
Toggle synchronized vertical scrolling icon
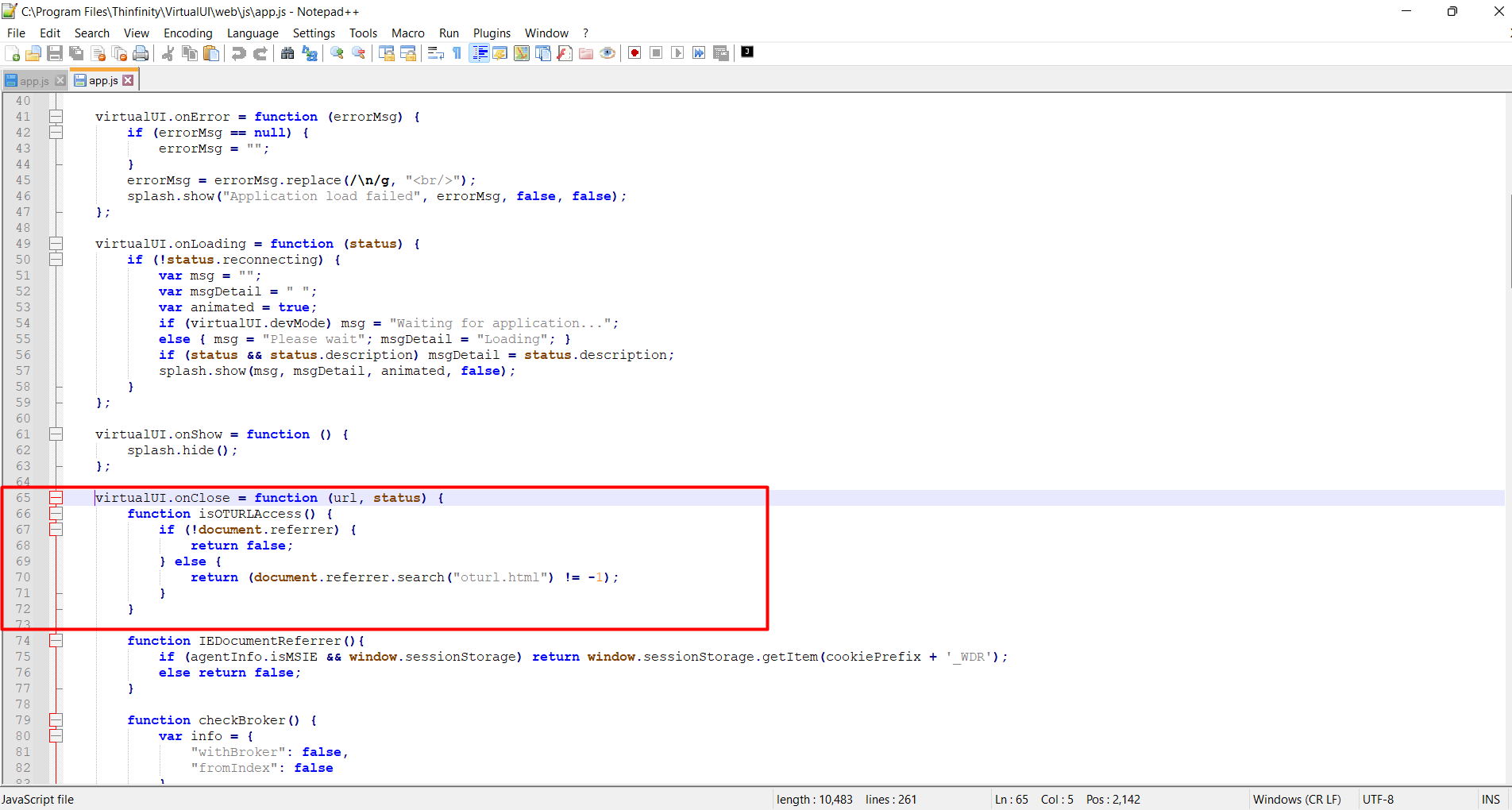(387, 53)
